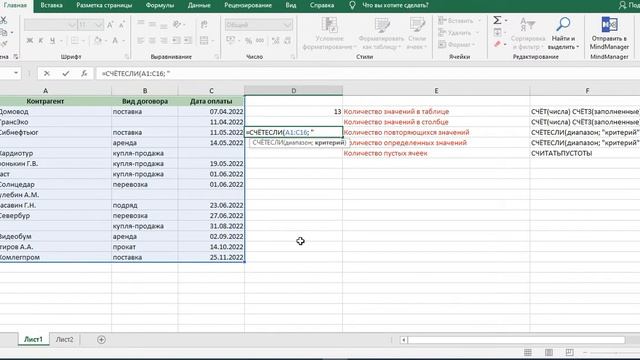Click Conditional Formatting icon
Viewport: 640px width, 360px height.
pyautogui.click(x=329, y=24)
